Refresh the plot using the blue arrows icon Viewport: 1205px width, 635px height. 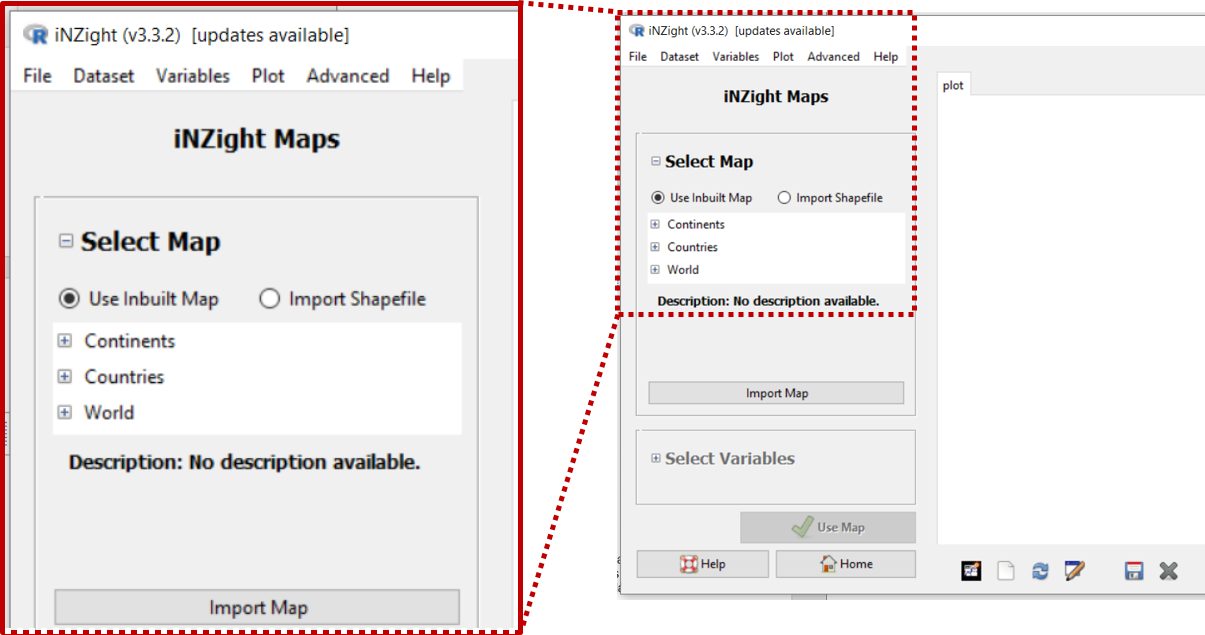point(1040,571)
